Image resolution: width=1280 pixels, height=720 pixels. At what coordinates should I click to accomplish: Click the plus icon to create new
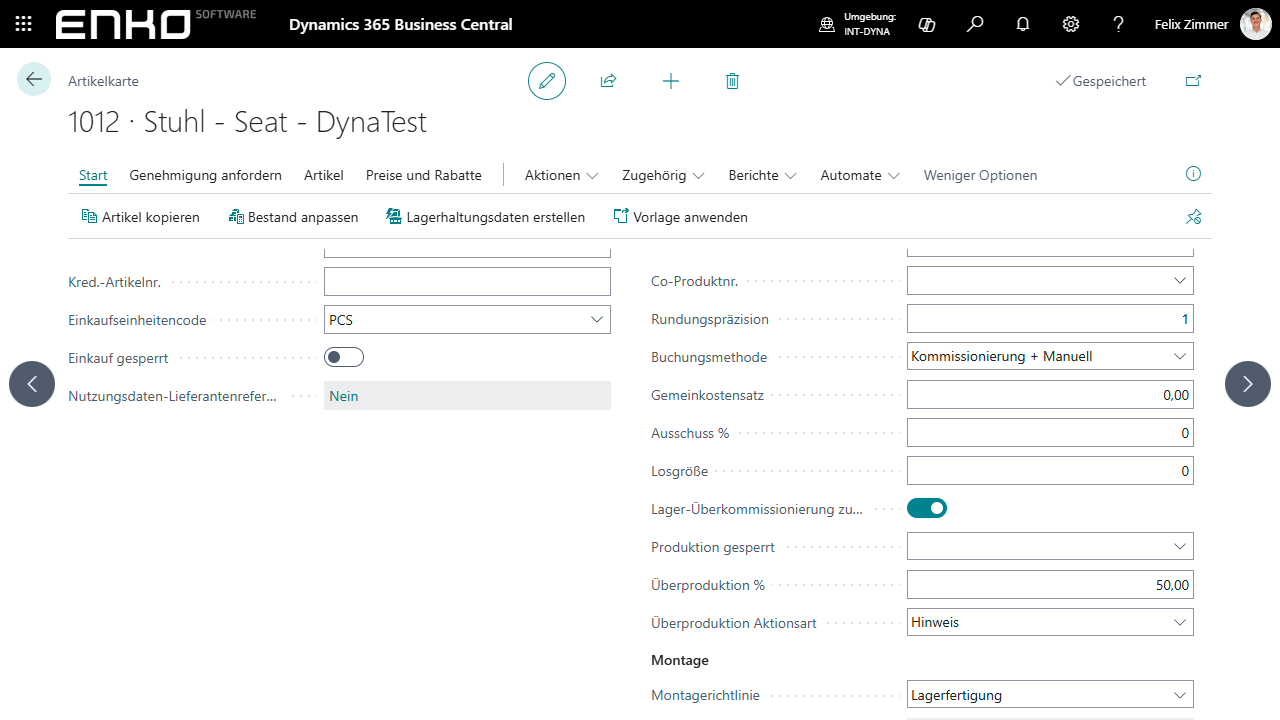pyautogui.click(x=671, y=81)
